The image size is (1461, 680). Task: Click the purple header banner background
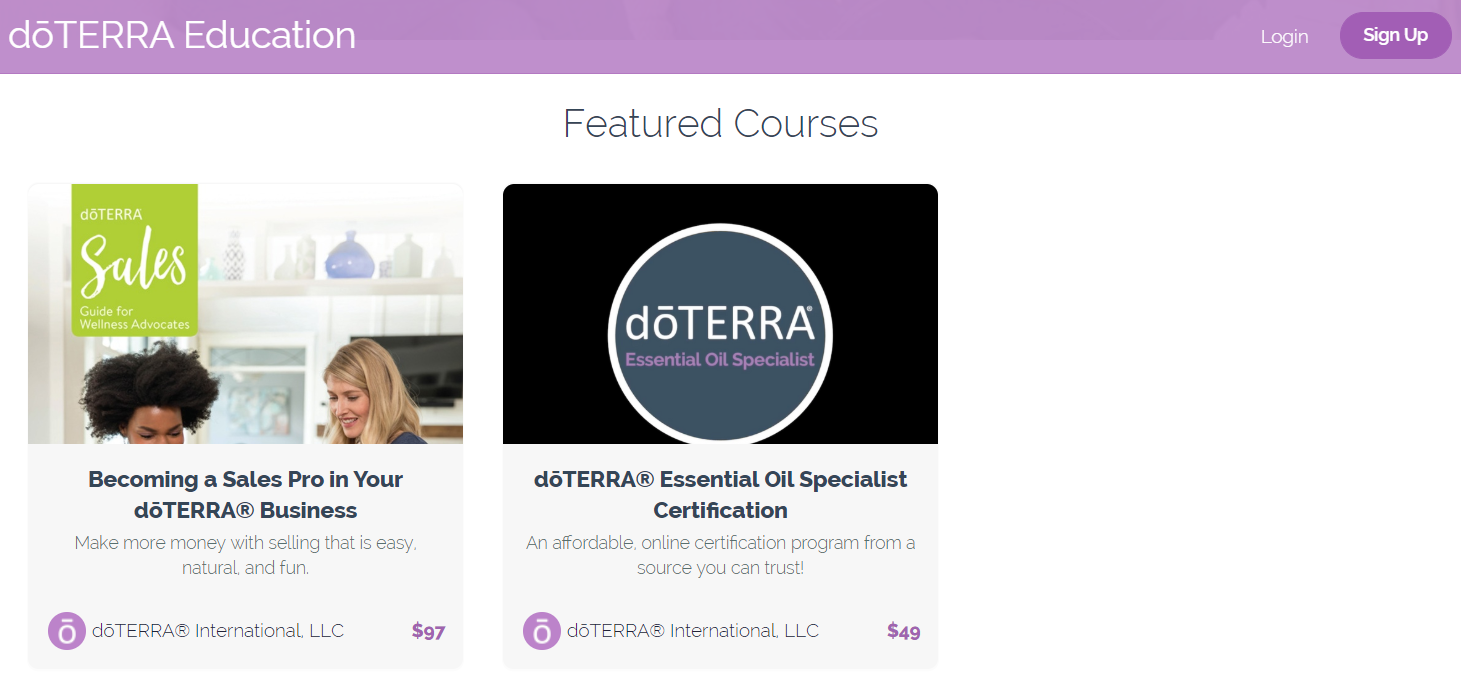click(800, 36)
